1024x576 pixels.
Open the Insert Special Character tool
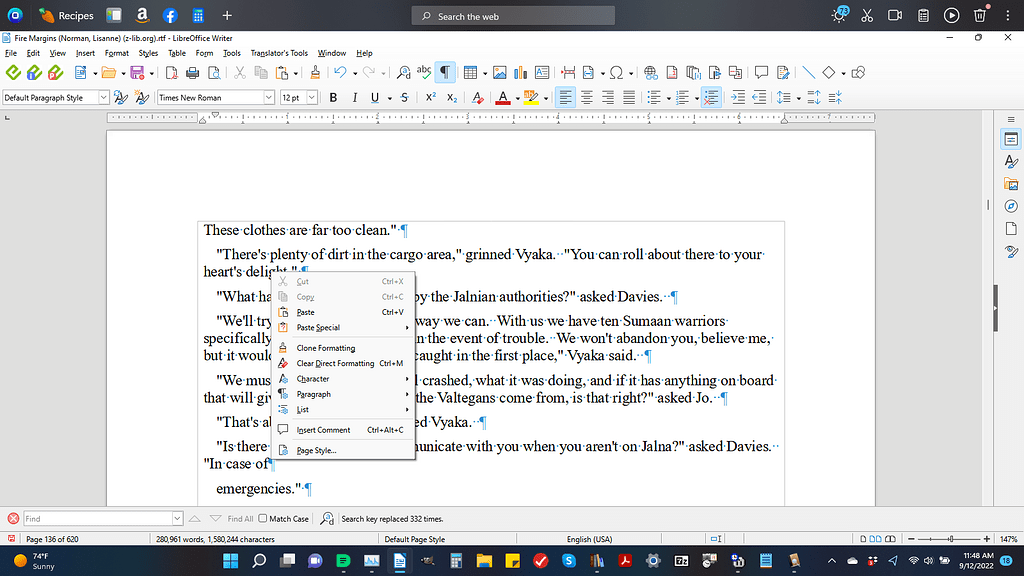(x=616, y=72)
